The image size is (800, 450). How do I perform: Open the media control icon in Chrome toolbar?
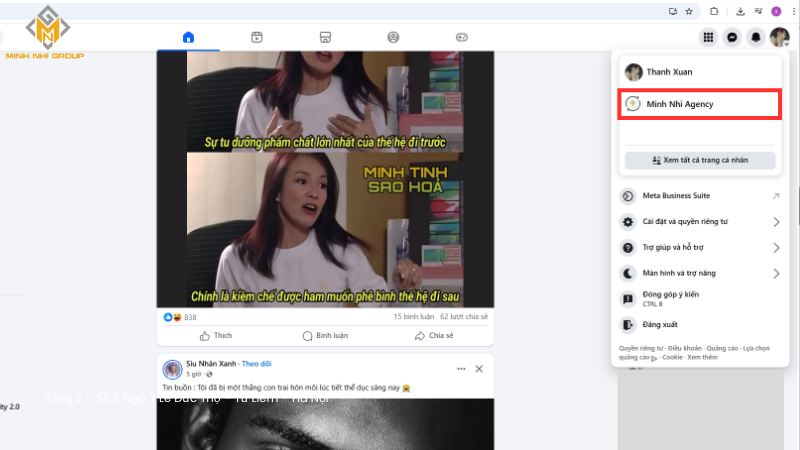tap(758, 11)
